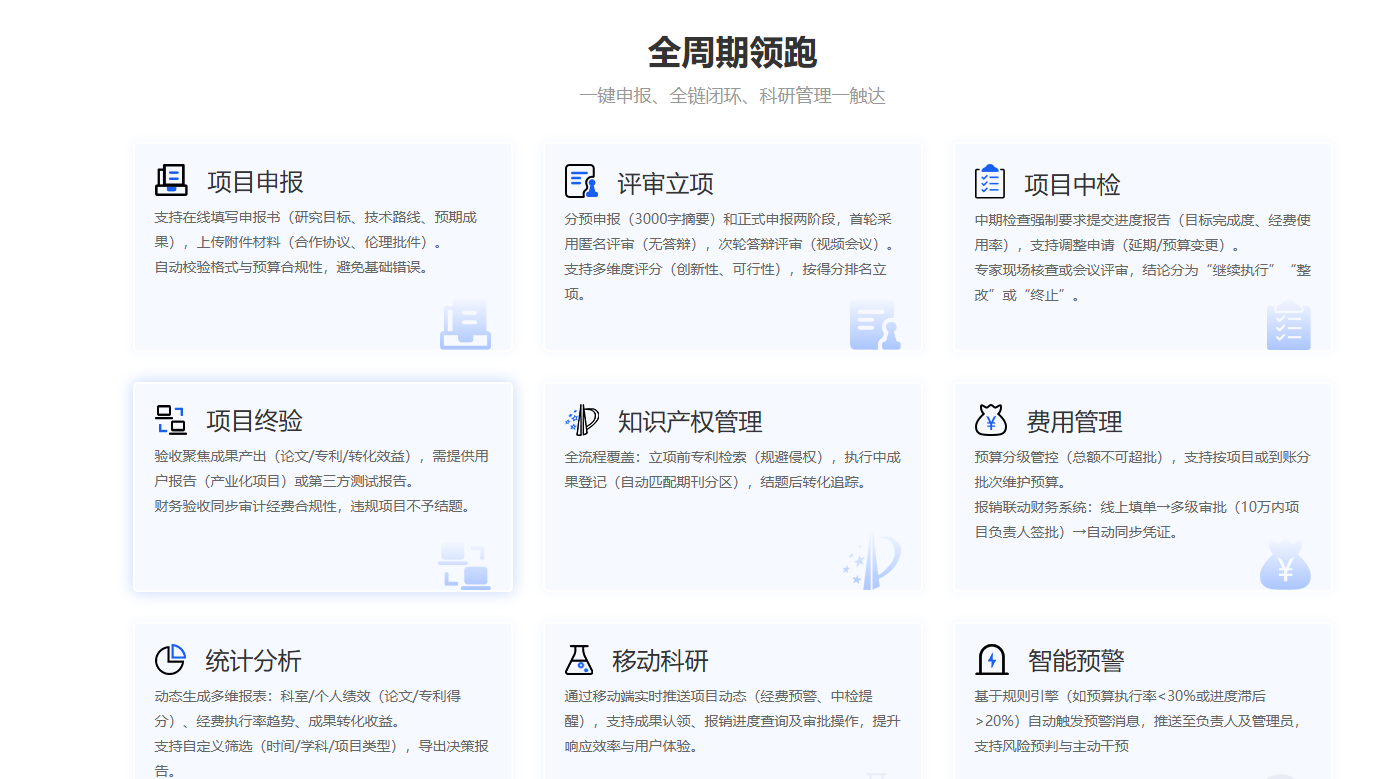Image resolution: width=1396 pixels, height=779 pixels.
Task: Select the 项目终验 card heading
Action: coord(254,421)
